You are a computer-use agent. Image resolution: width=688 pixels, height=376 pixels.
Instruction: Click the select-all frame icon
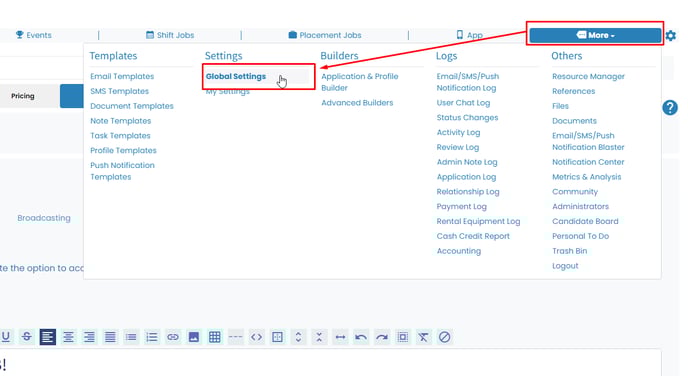403,337
